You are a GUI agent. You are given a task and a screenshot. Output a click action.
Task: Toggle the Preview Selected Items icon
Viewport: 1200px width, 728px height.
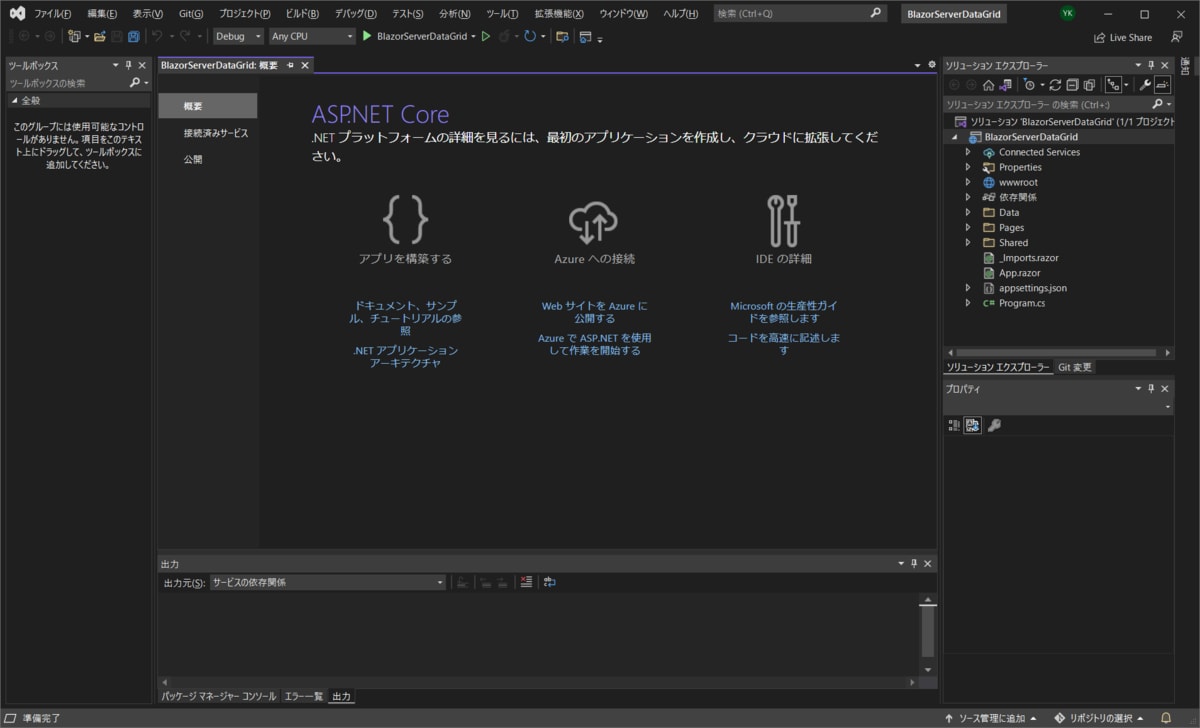[1162, 85]
